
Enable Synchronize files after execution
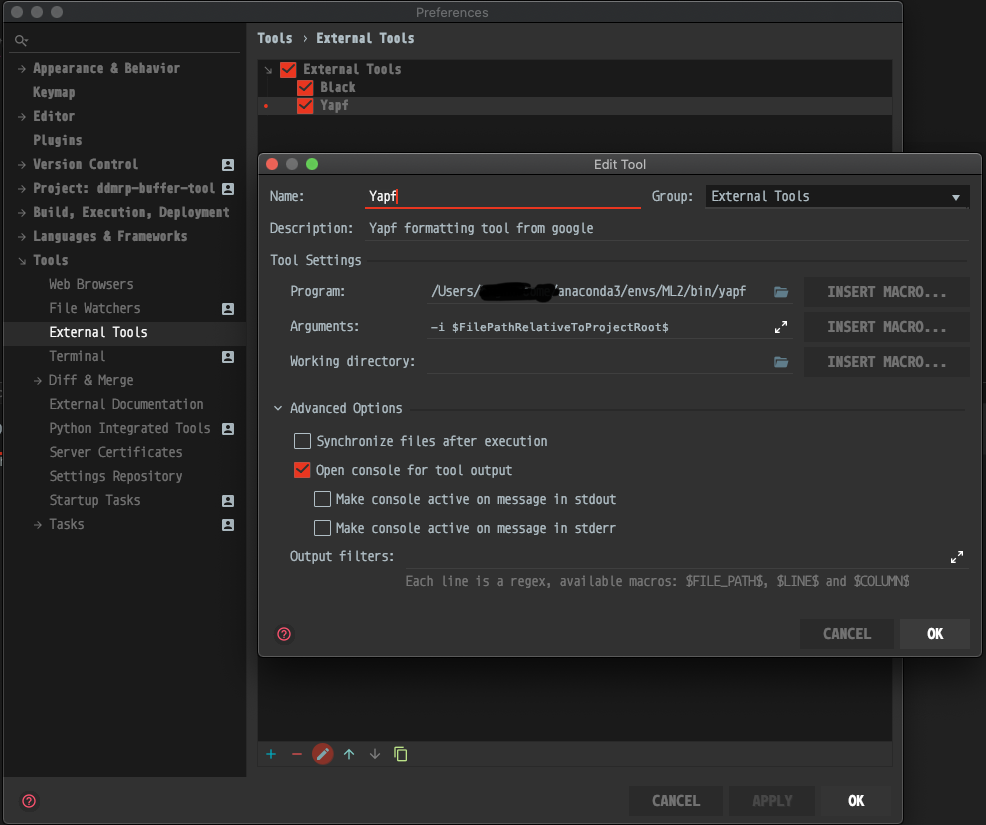pos(302,441)
